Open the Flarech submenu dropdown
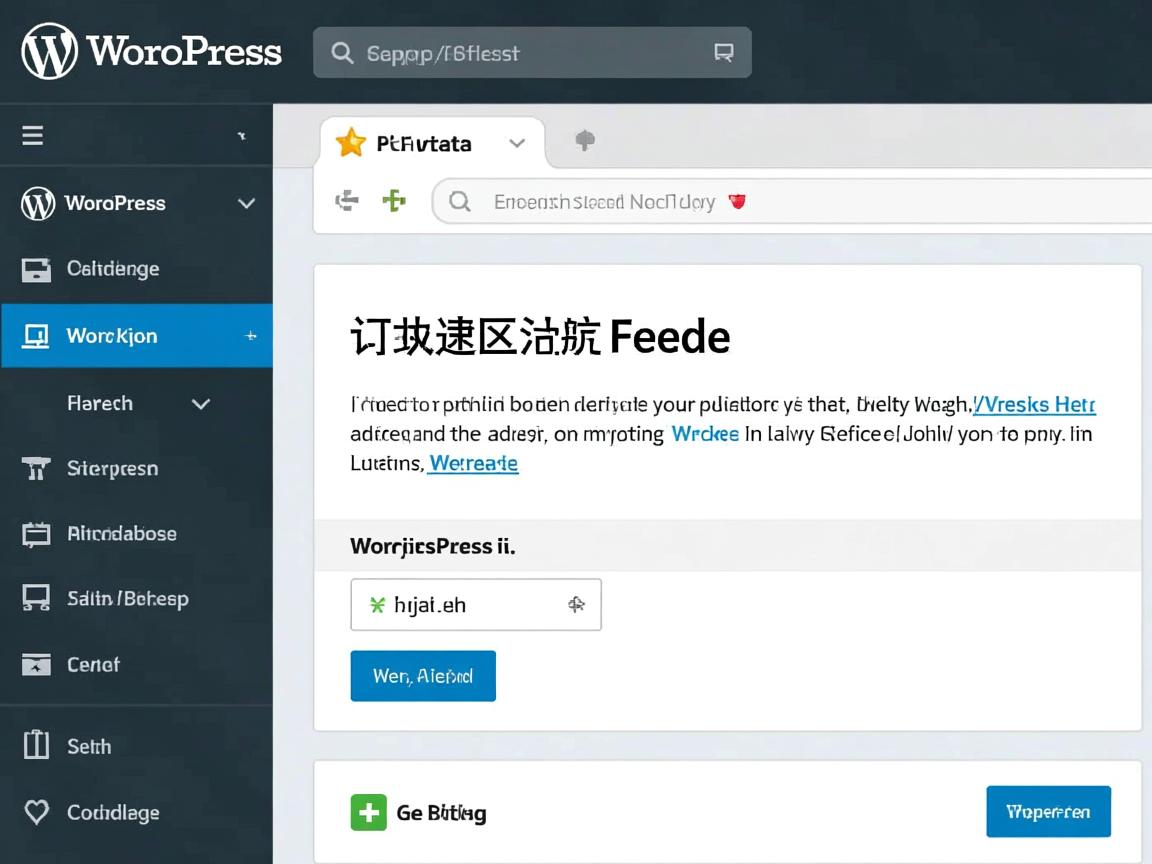The width and height of the screenshot is (1152, 864). (200, 403)
